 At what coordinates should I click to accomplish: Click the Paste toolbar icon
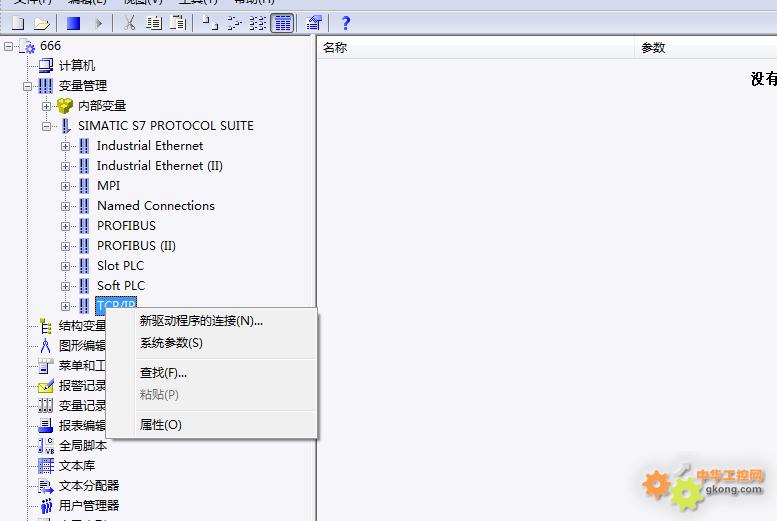coord(177,23)
